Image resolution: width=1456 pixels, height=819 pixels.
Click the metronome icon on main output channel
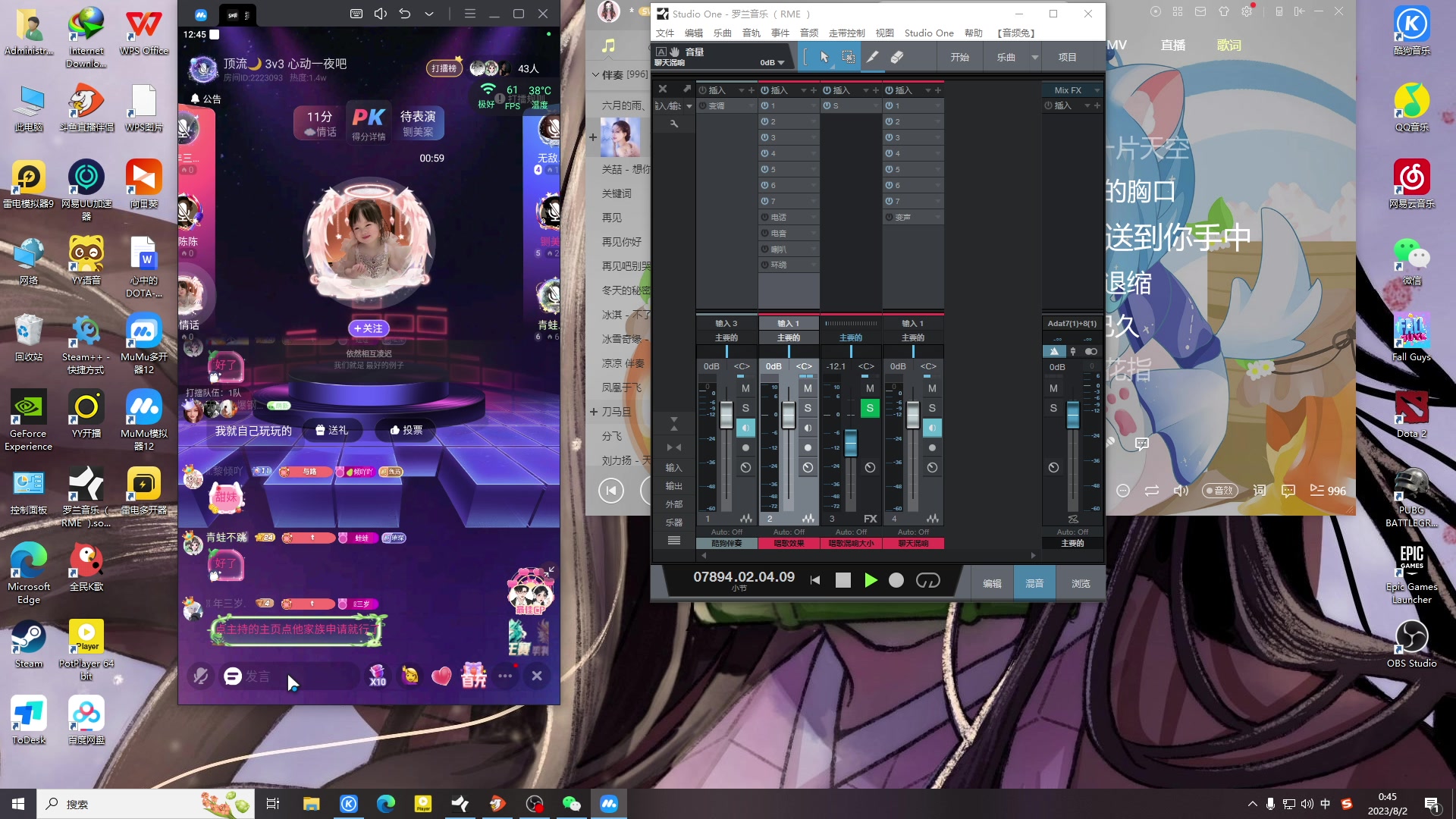coord(1054,351)
